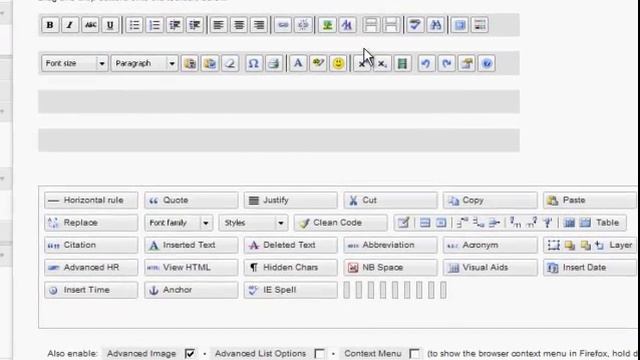Select the insert link chain icon
This screenshot has height=360, width=640.
tap(283, 25)
